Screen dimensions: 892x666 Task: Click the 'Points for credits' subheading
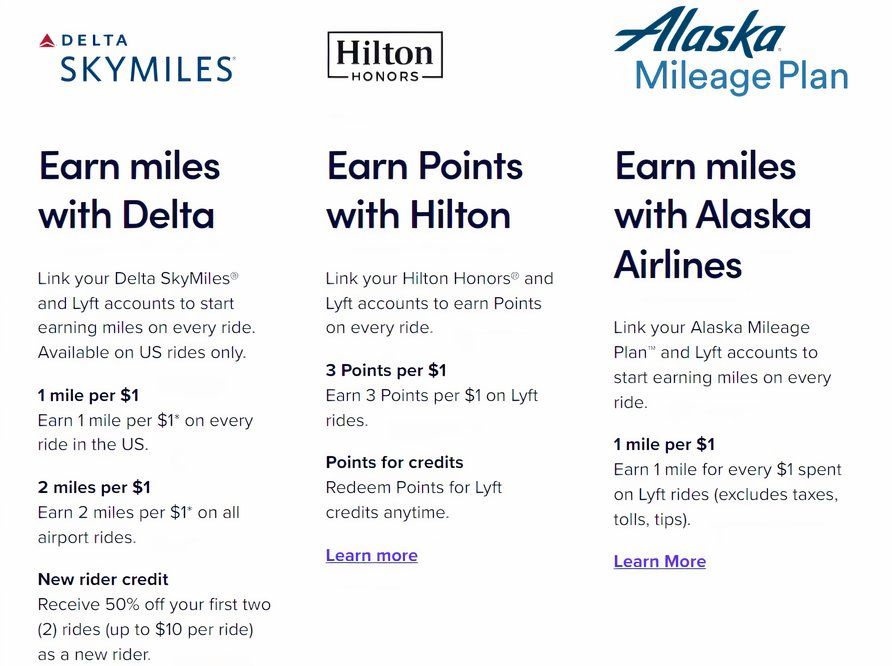click(x=394, y=462)
